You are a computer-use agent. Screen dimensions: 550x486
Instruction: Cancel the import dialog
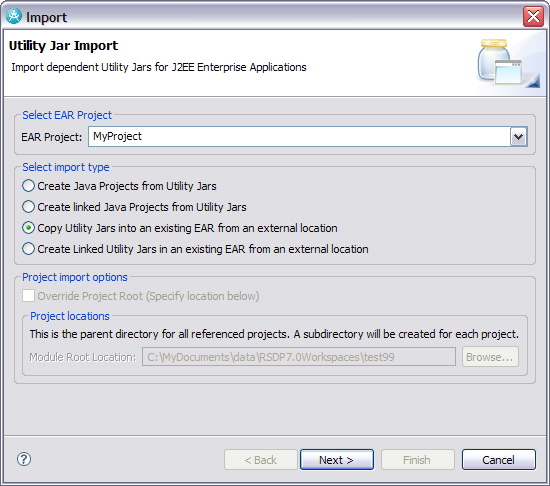pos(498,459)
